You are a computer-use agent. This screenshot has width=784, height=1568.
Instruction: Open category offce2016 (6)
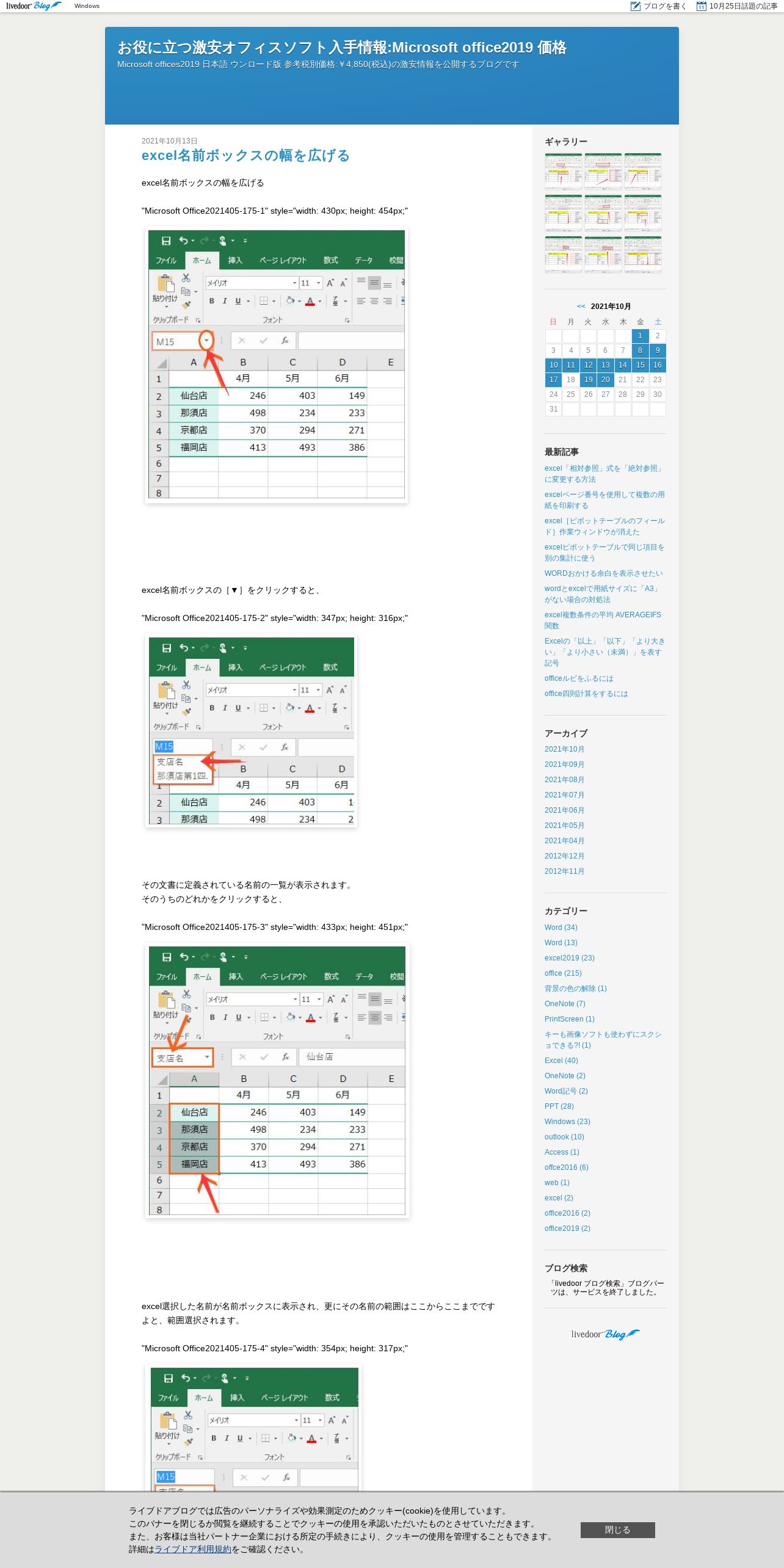pyautogui.click(x=567, y=1167)
